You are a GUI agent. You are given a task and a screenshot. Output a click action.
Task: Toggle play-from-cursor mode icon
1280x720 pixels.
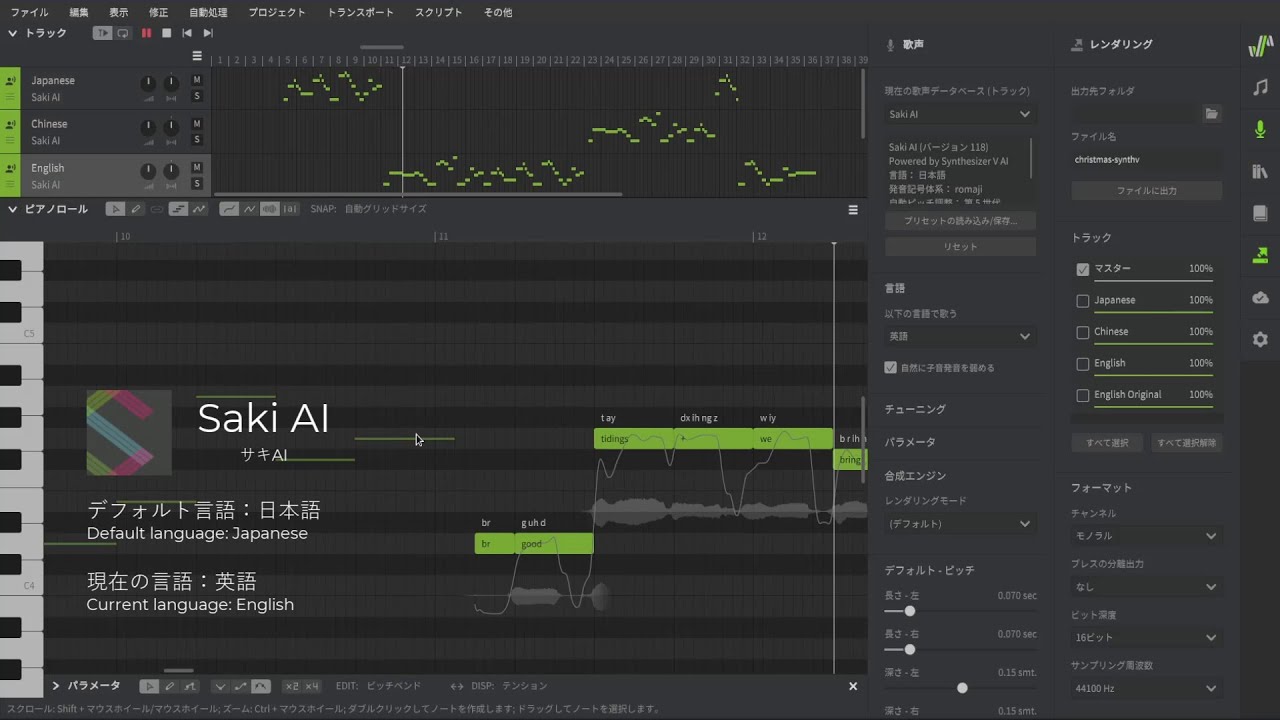click(102, 33)
